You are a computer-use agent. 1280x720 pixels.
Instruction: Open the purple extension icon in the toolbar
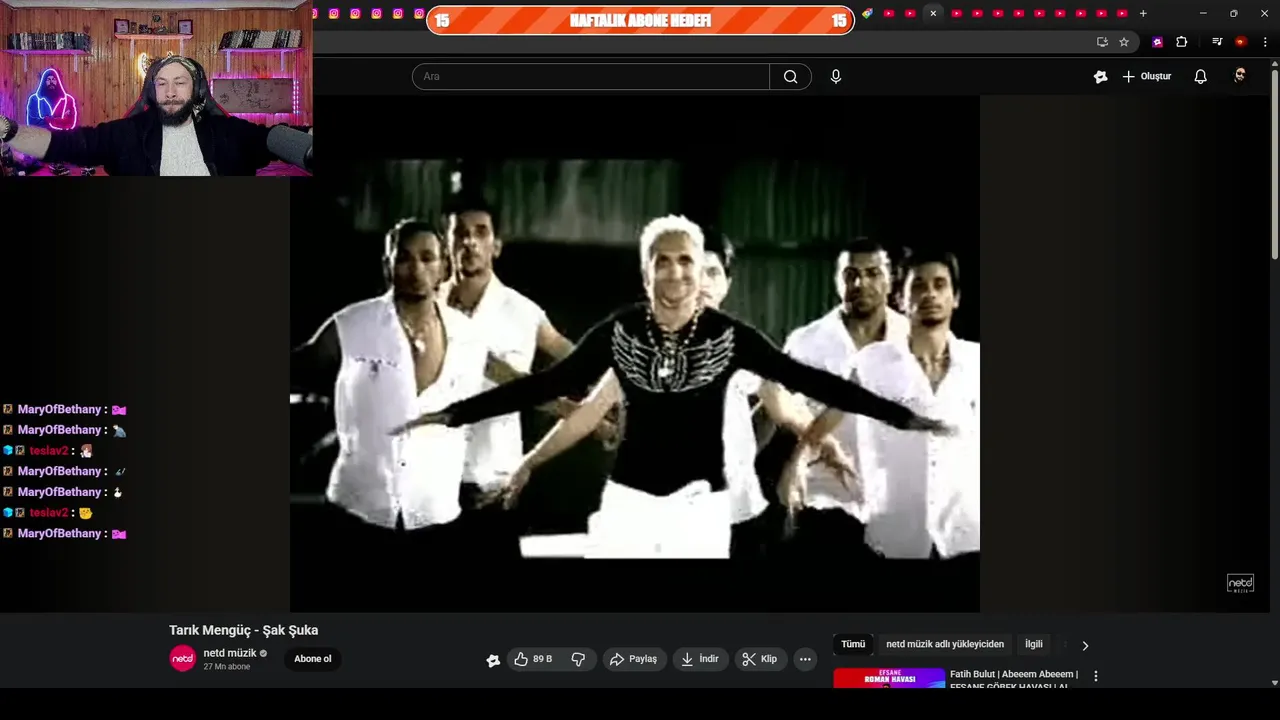(x=1158, y=42)
